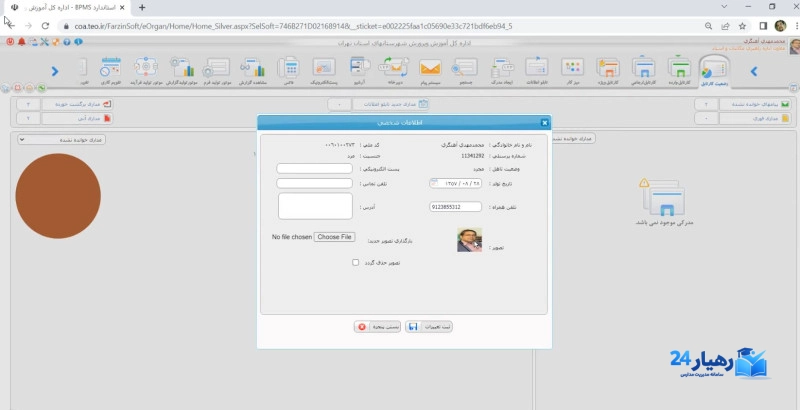Open the view report (مشاهده گزارش) toolbar icon
The height and width of the screenshot is (410, 800).
pyautogui.click(x=253, y=70)
